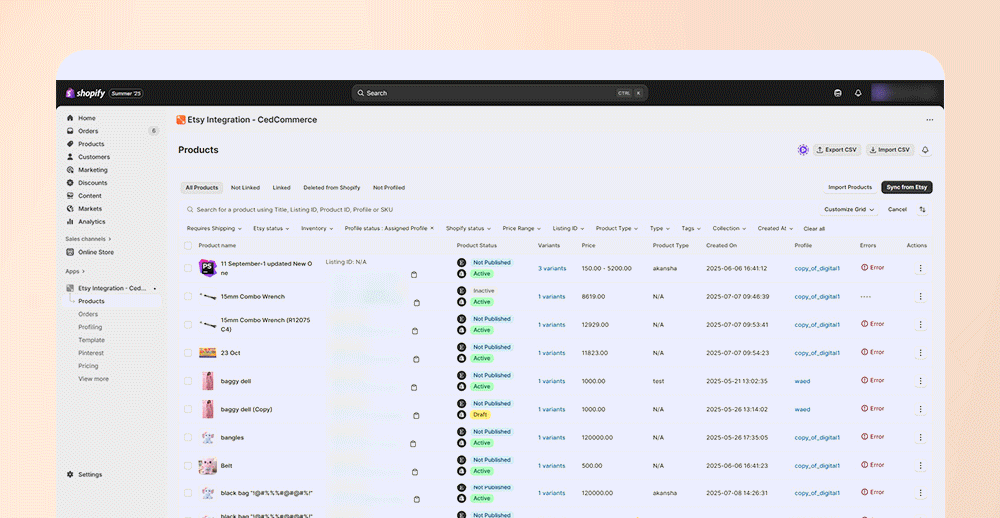Click the Shopify status icon for bangles
Screen dimensions: 1000x518
(x=462, y=443)
